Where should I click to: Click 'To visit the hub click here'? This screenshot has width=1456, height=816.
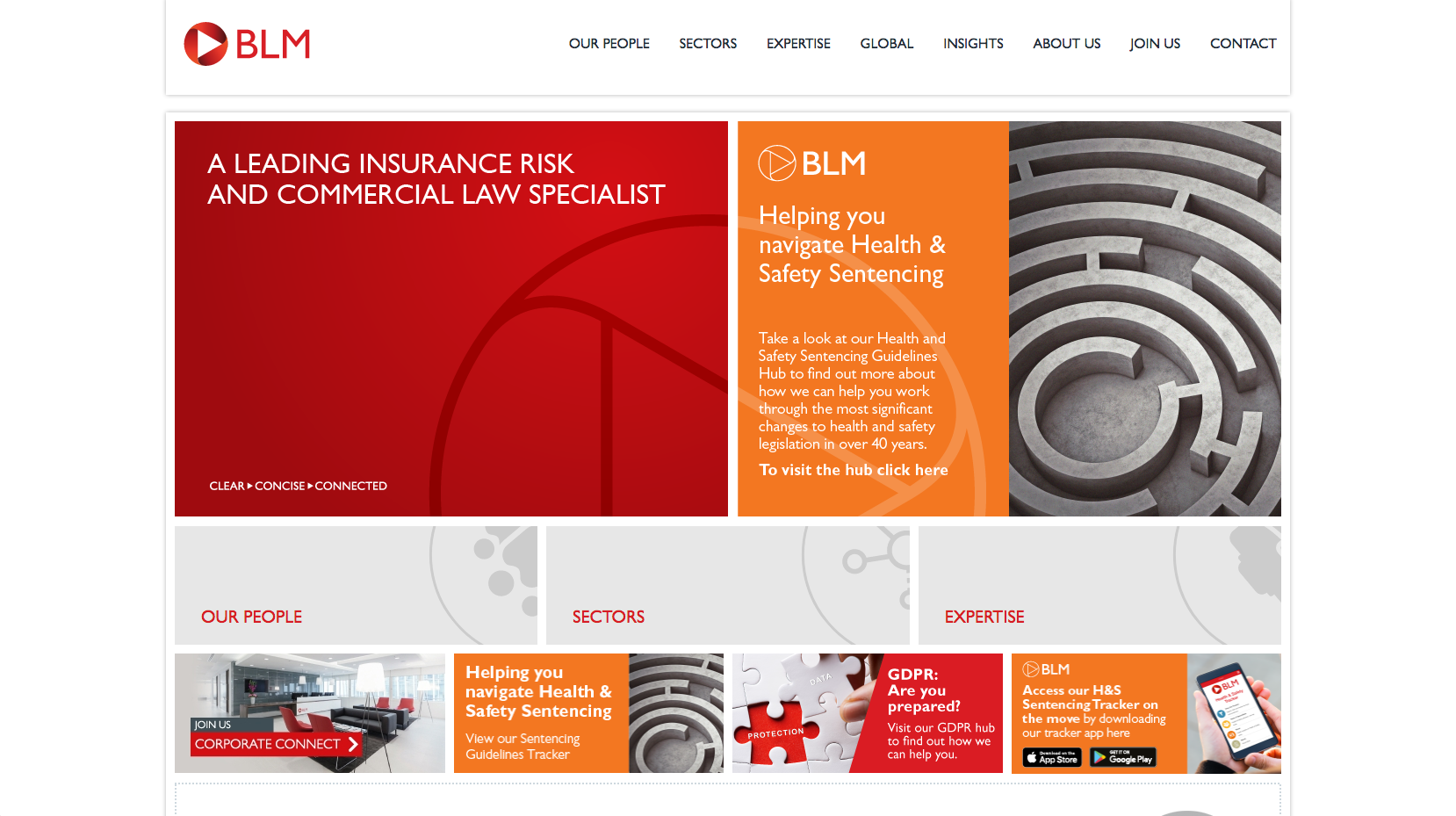point(853,470)
